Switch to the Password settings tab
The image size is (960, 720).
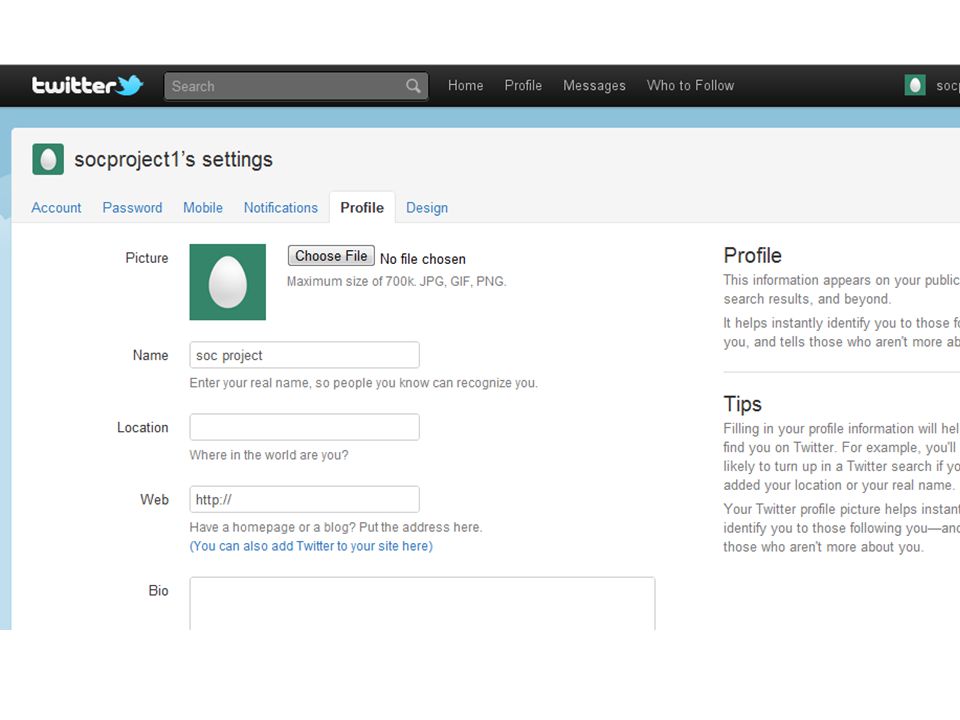tap(132, 208)
